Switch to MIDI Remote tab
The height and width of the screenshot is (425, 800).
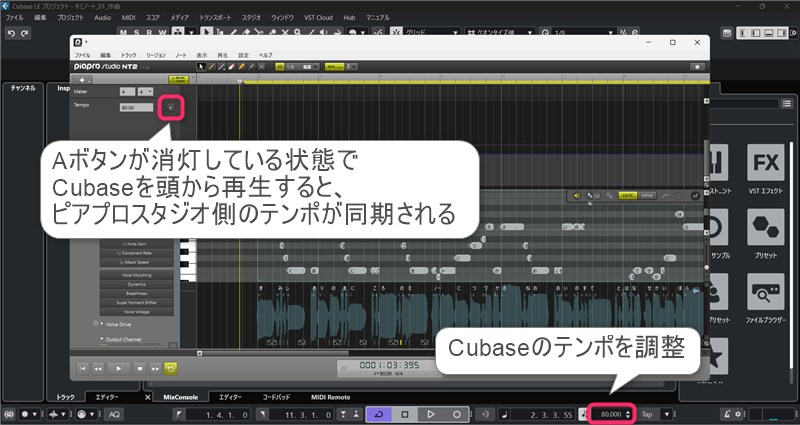[331, 397]
